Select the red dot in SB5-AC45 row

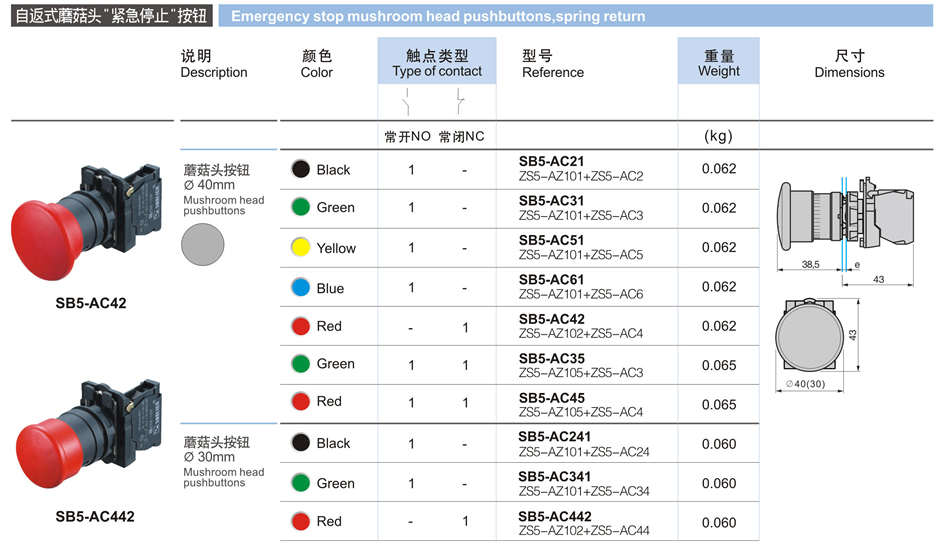tap(300, 402)
